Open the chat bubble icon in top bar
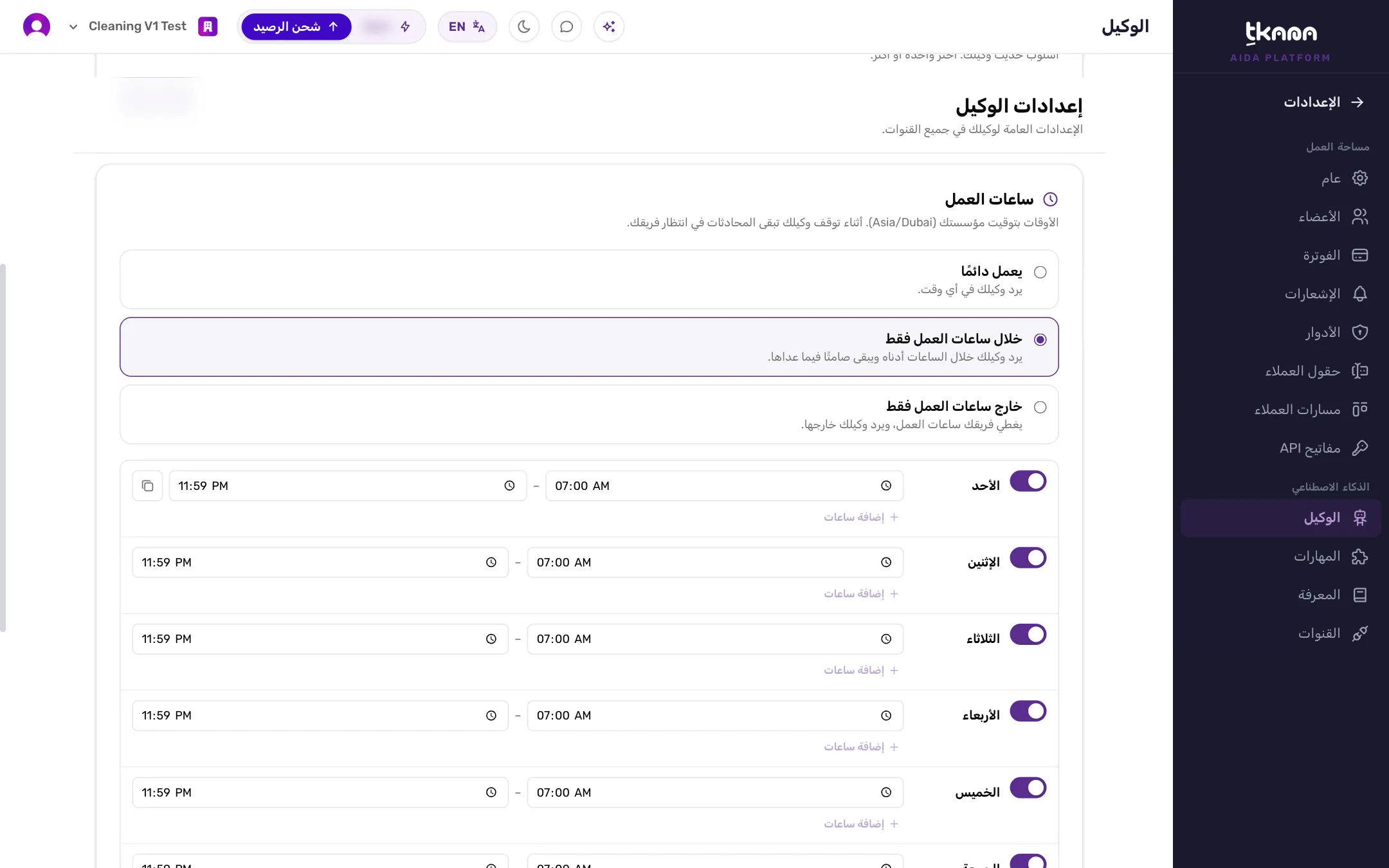1389x868 pixels. 567,26
